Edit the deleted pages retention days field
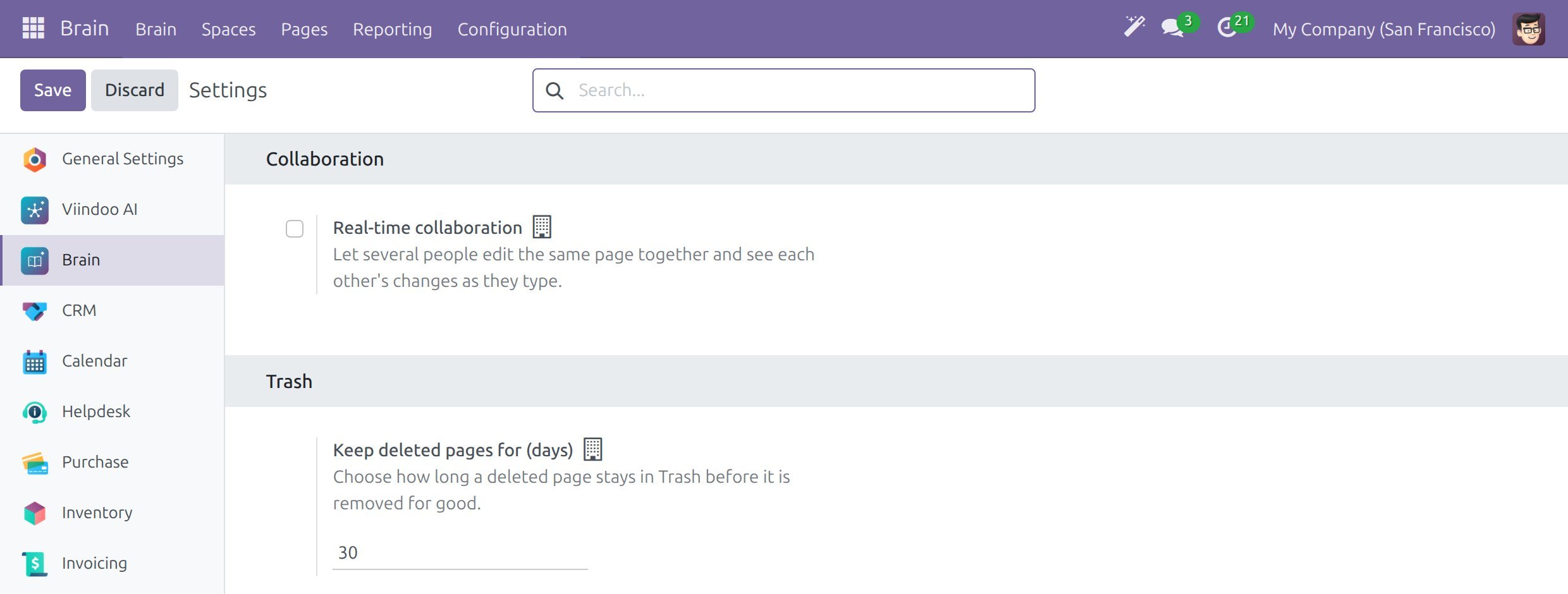1568x594 pixels. point(460,553)
